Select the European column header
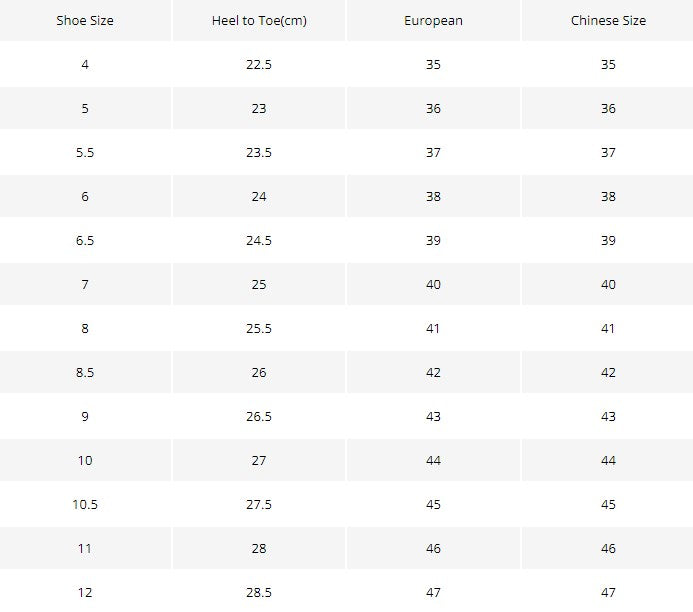This screenshot has height=612, width=693. click(433, 20)
